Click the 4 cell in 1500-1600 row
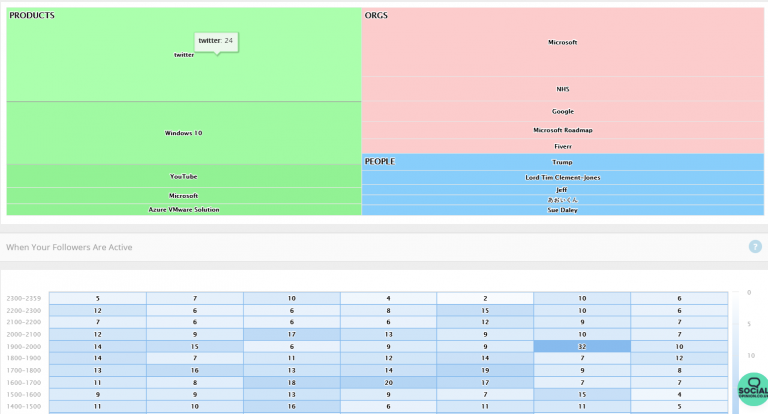 click(x=679, y=394)
